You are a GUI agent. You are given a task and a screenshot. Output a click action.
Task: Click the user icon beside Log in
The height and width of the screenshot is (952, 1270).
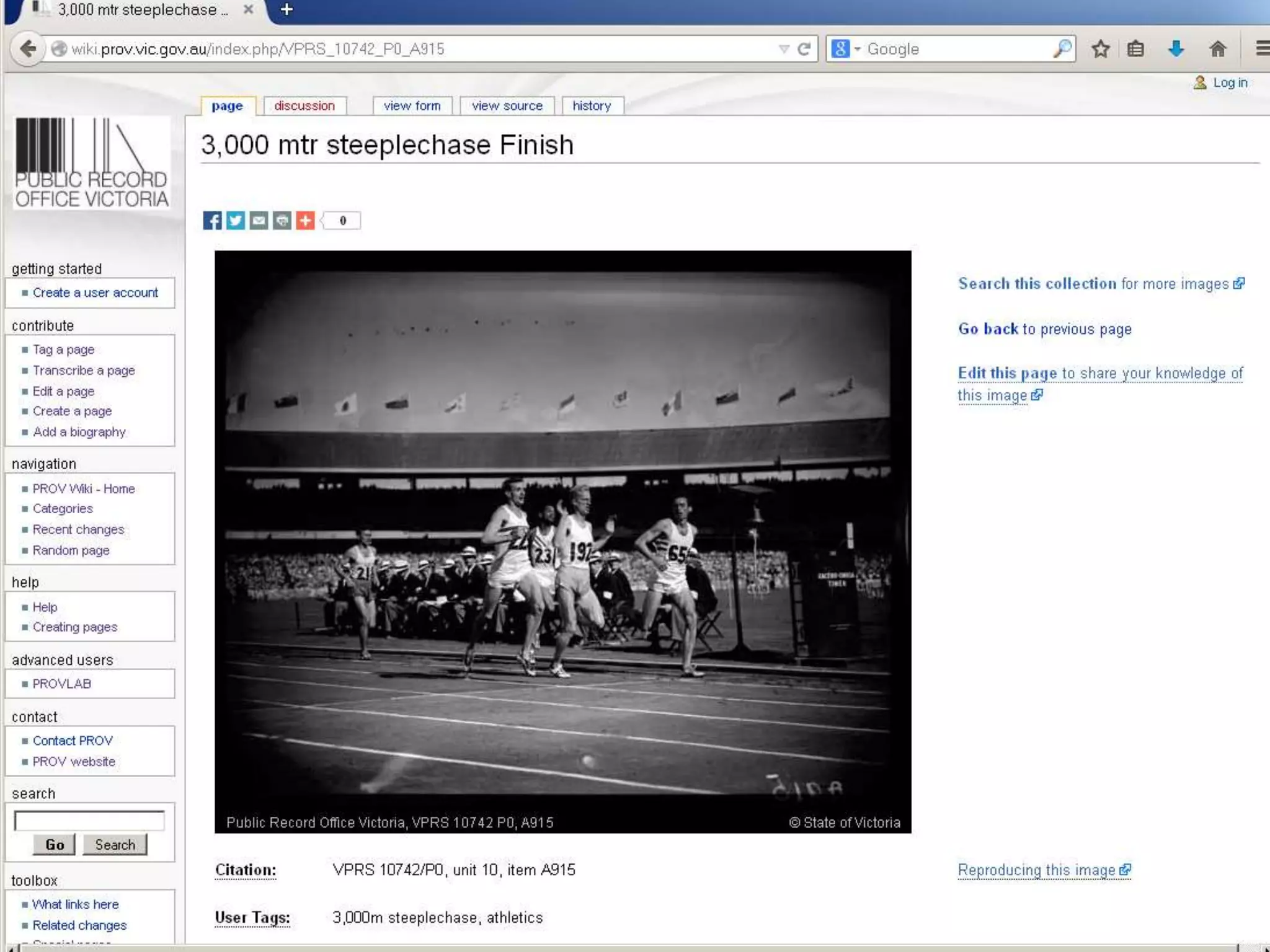(1200, 82)
